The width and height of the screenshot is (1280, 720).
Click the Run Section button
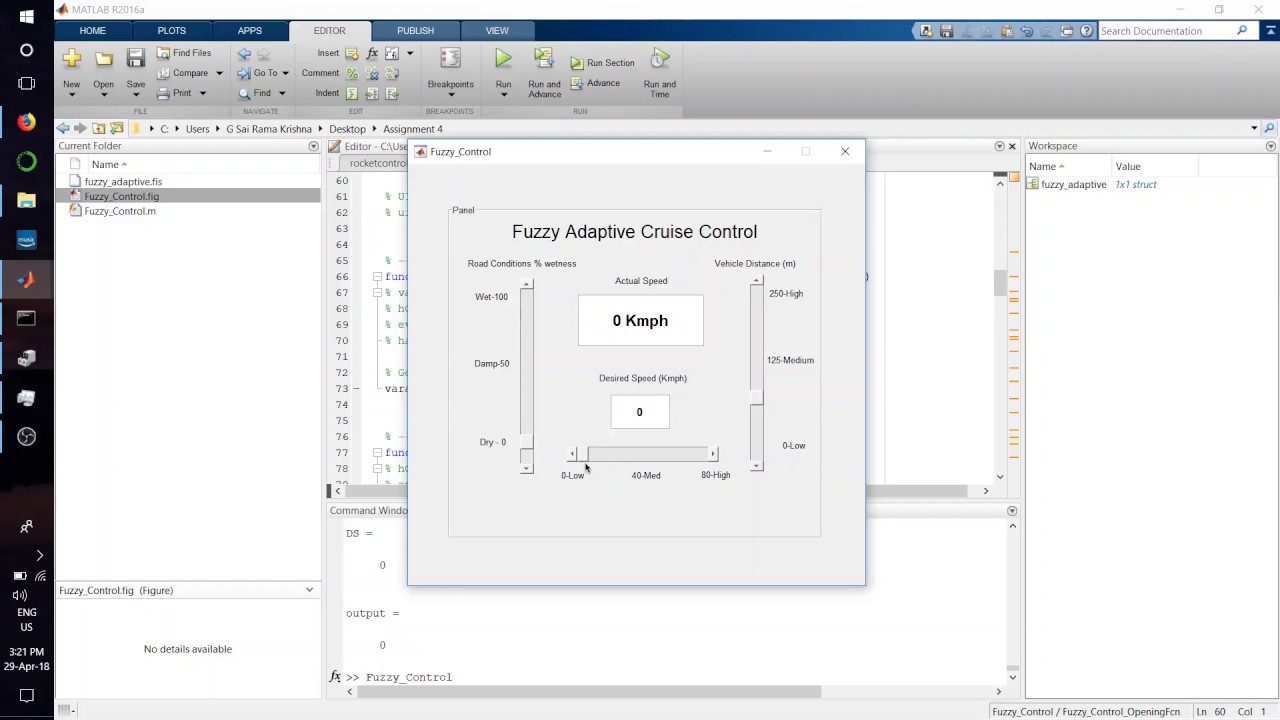(x=603, y=62)
